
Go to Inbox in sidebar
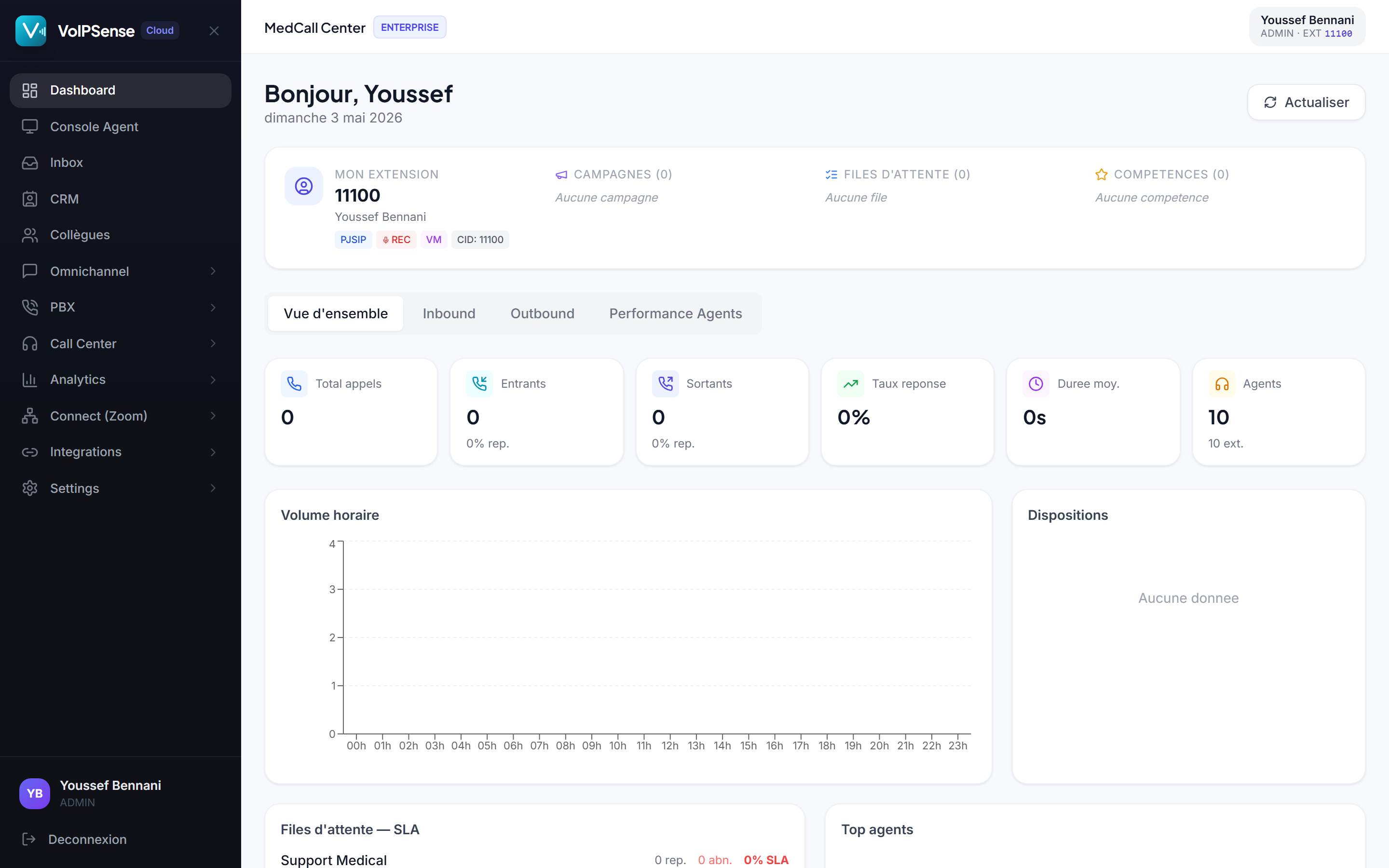pos(121,163)
